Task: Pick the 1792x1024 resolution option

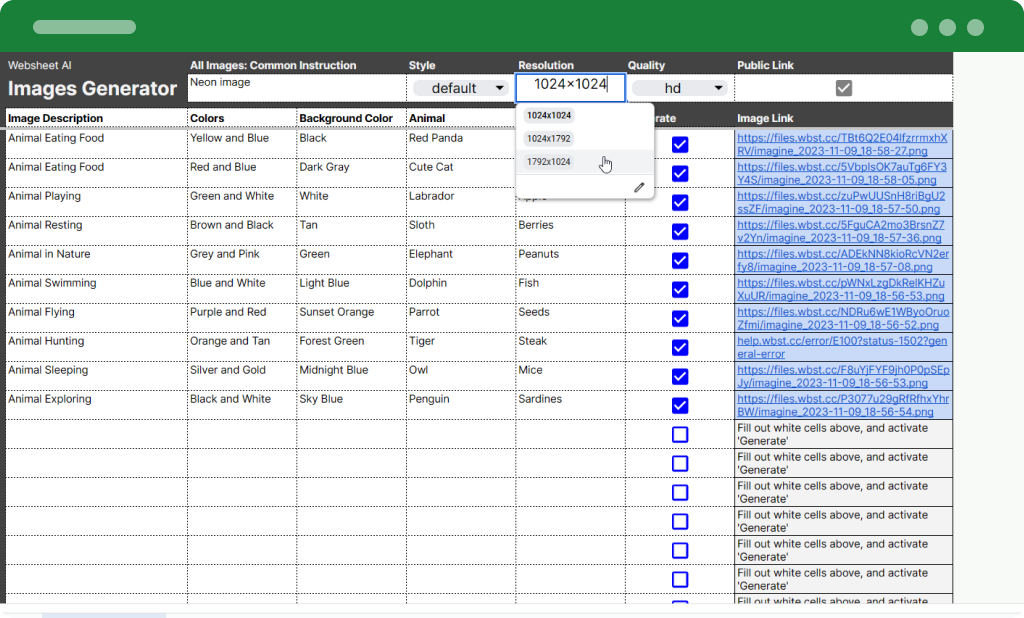Action: point(549,161)
